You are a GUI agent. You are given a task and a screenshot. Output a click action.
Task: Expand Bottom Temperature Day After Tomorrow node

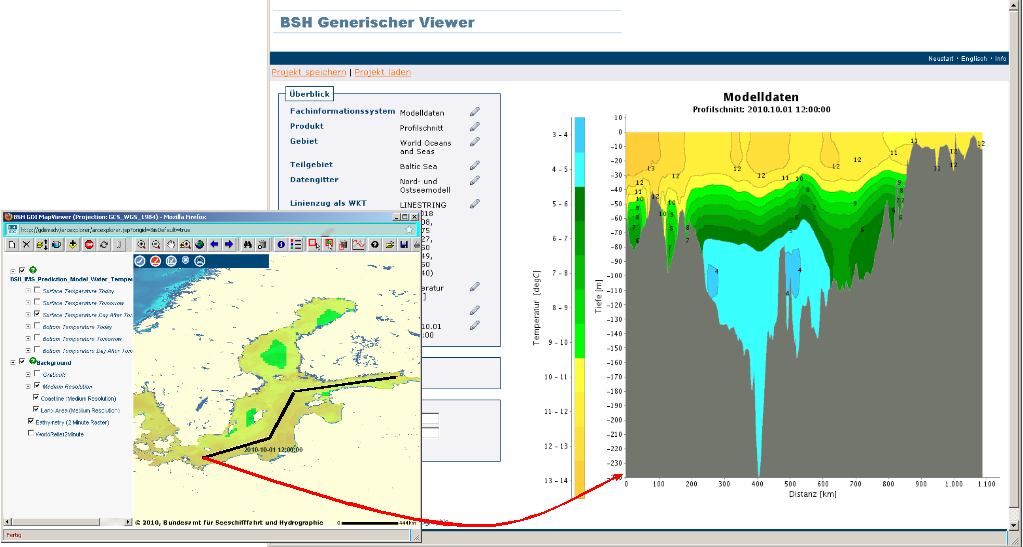coord(28,350)
